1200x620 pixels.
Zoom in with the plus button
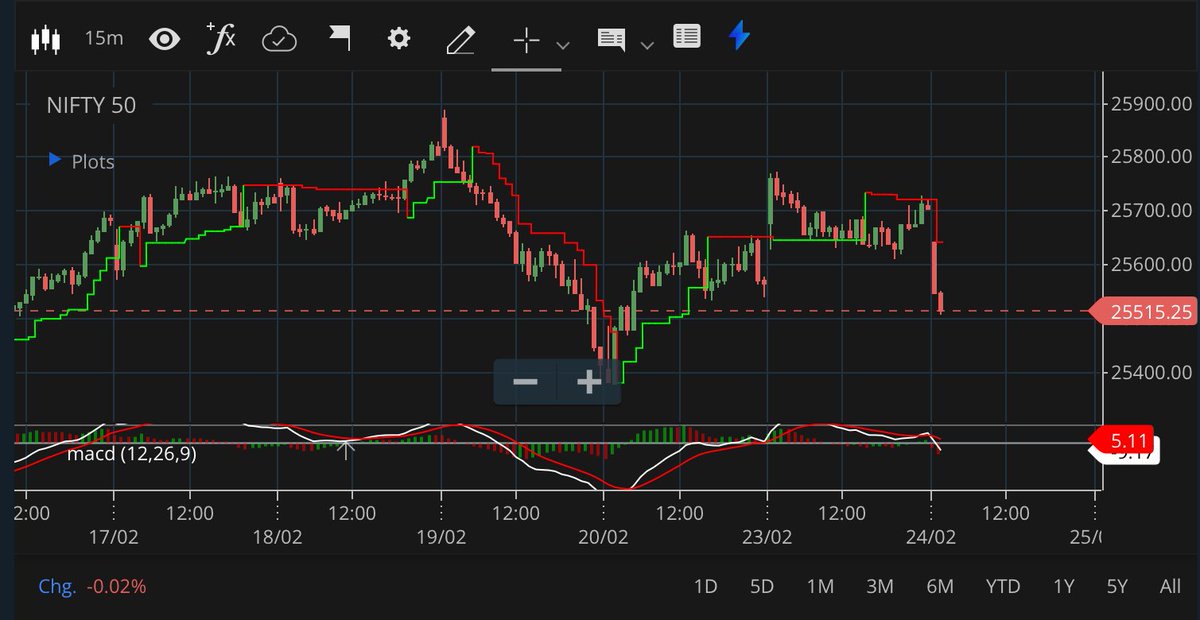click(589, 382)
